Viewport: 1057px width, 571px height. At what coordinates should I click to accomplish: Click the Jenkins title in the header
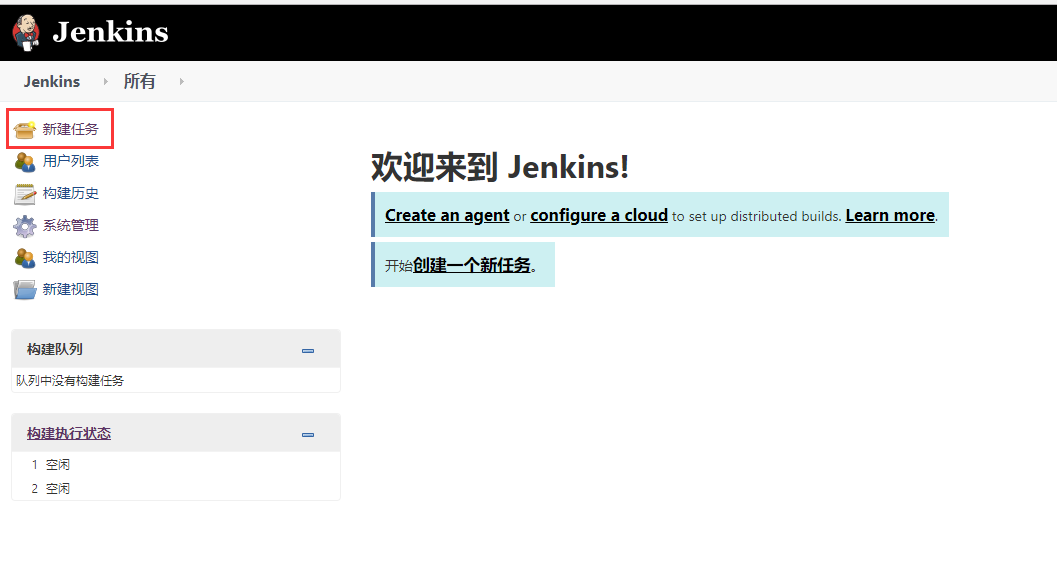[x=111, y=32]
